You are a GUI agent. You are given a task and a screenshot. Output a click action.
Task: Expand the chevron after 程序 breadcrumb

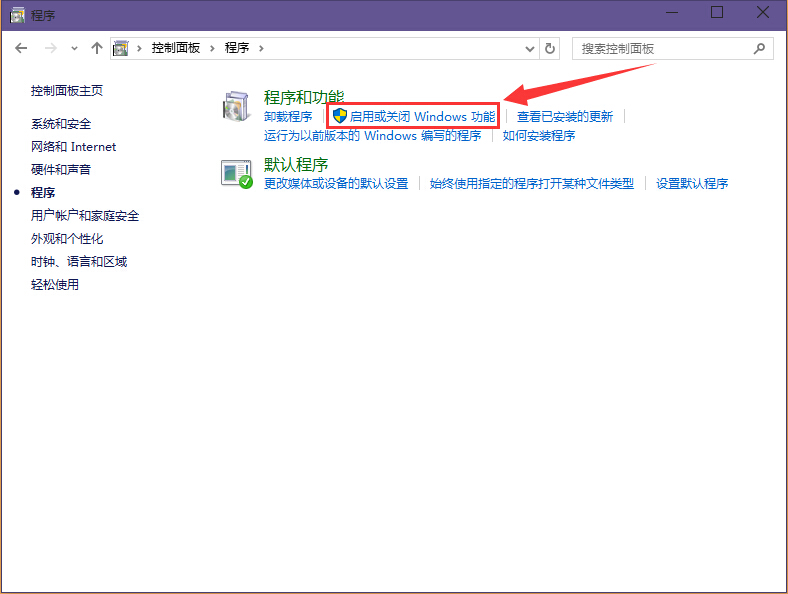[x=260, y=48]
